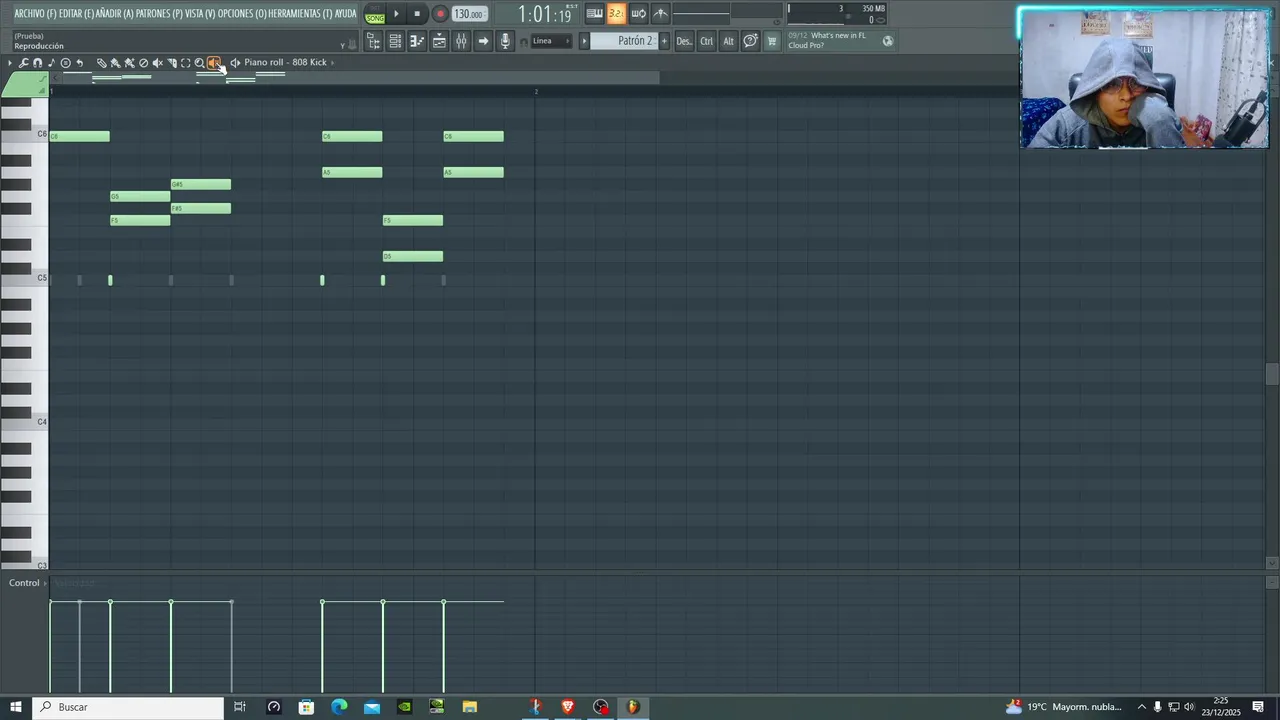This screenshot has width=1280, height=720.
Task: Open the Playlist view icon
Action: [x=439, y=41]
